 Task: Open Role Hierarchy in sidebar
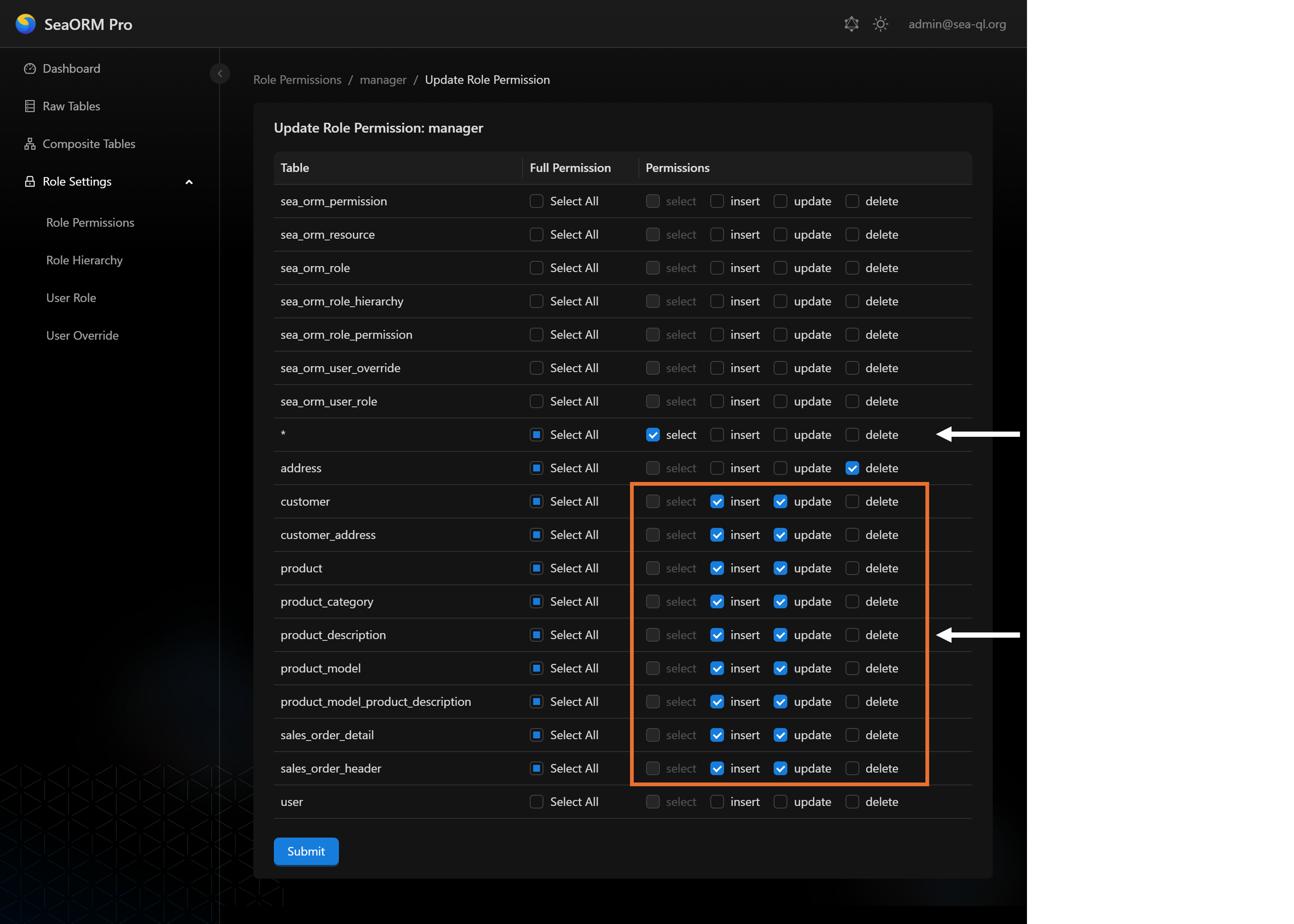pyautogui.click(x=84, y=260)
